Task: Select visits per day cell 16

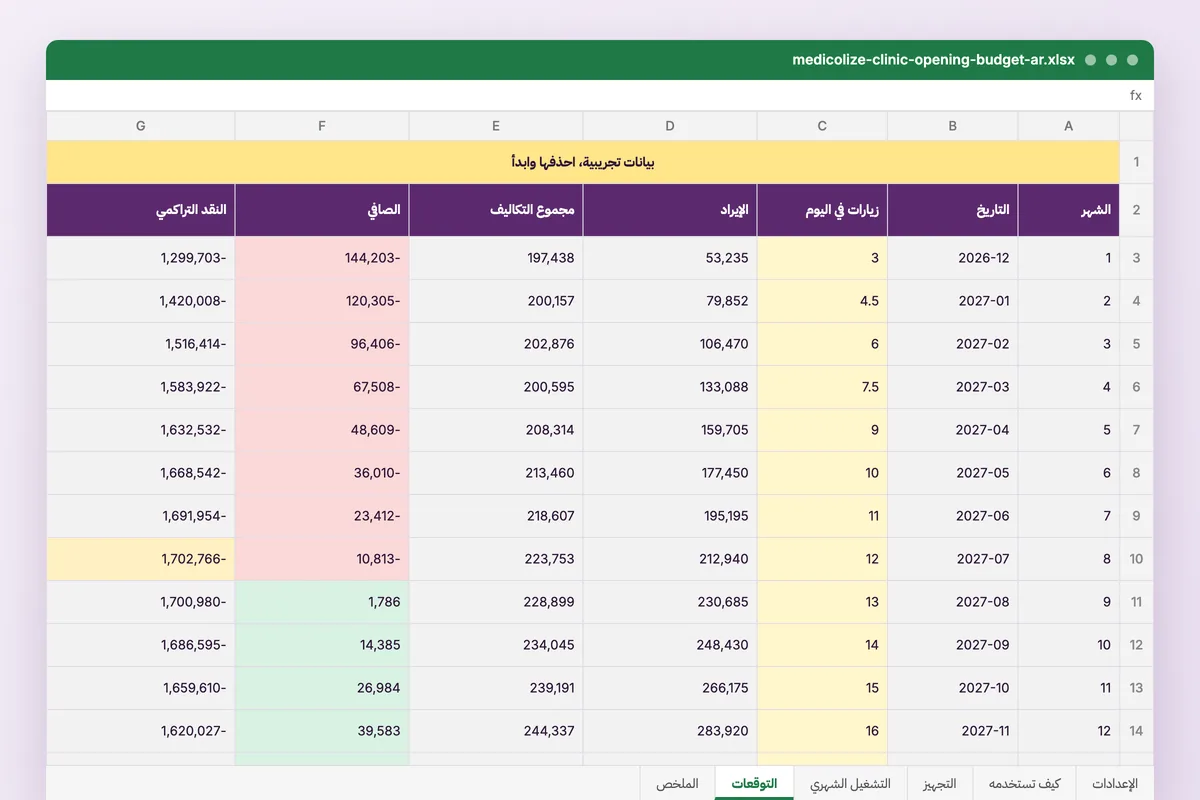Action: (x=822, y=731)
